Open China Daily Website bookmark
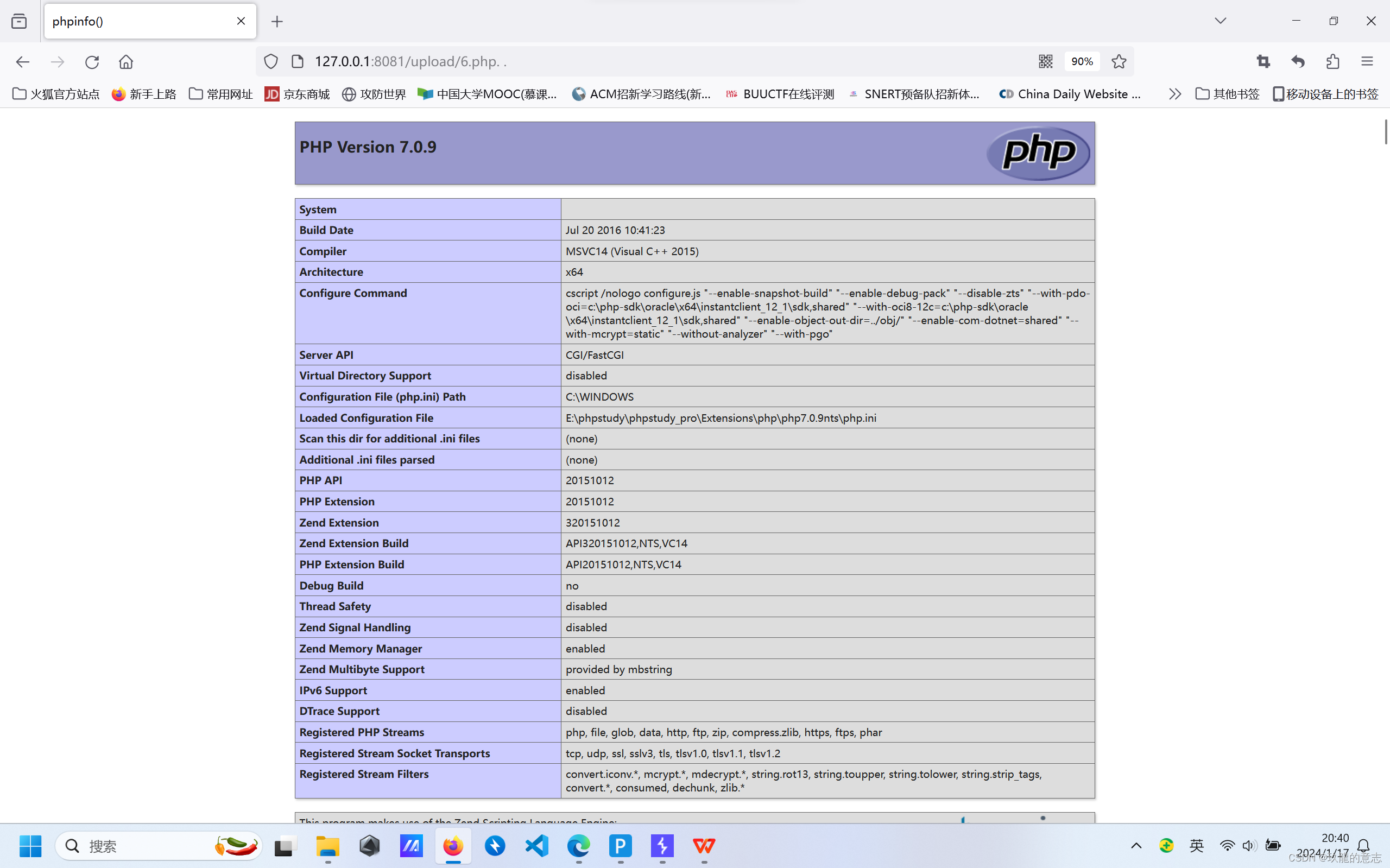 point(1070,93)
